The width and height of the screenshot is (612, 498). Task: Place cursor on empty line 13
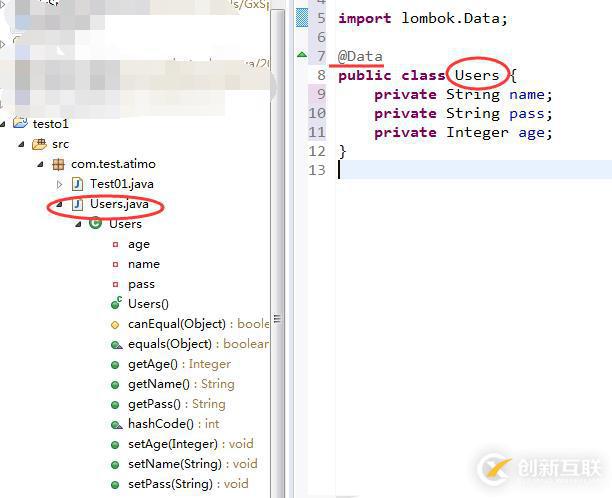475,170
